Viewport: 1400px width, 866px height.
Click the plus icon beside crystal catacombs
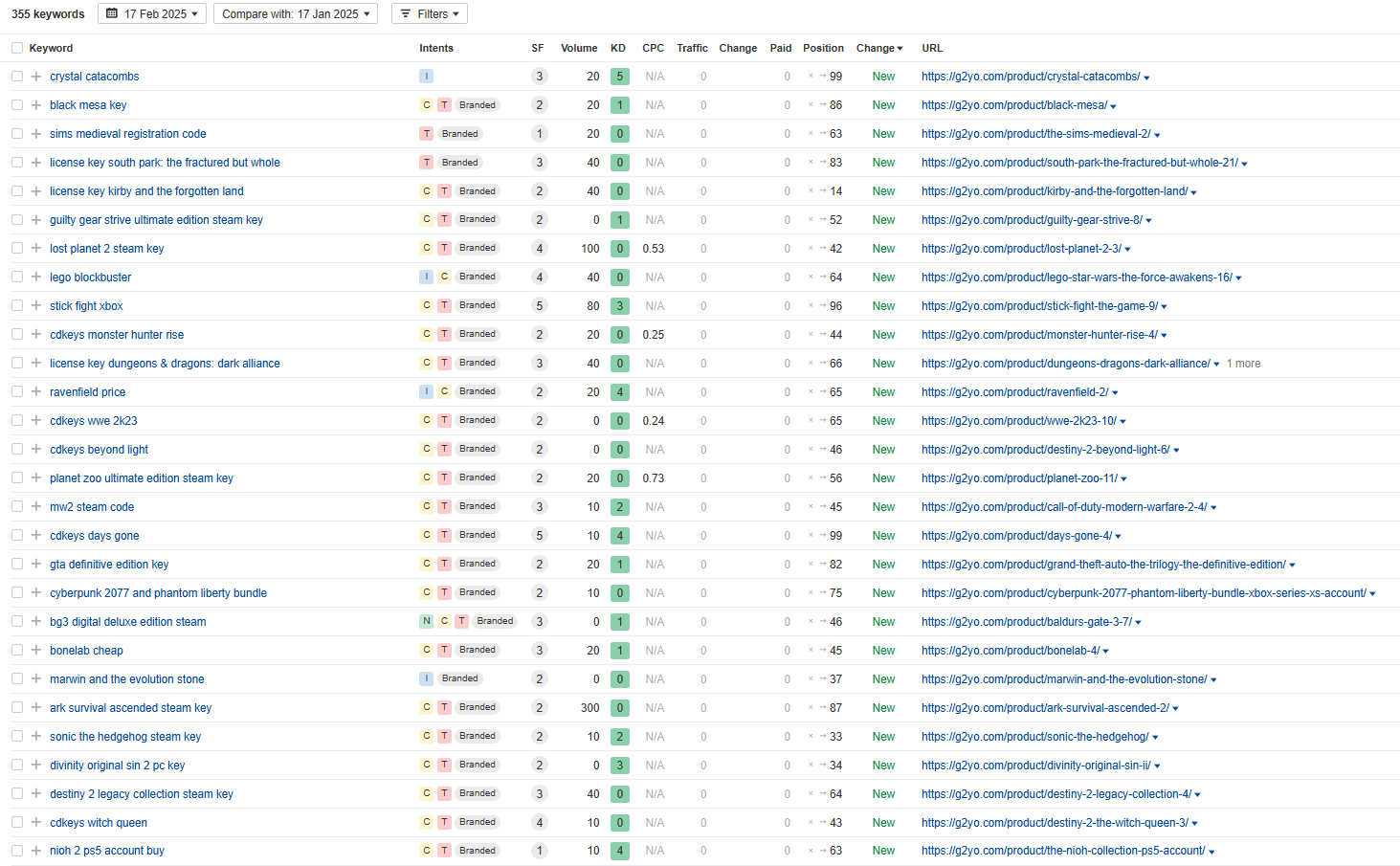tap(35, 77)
